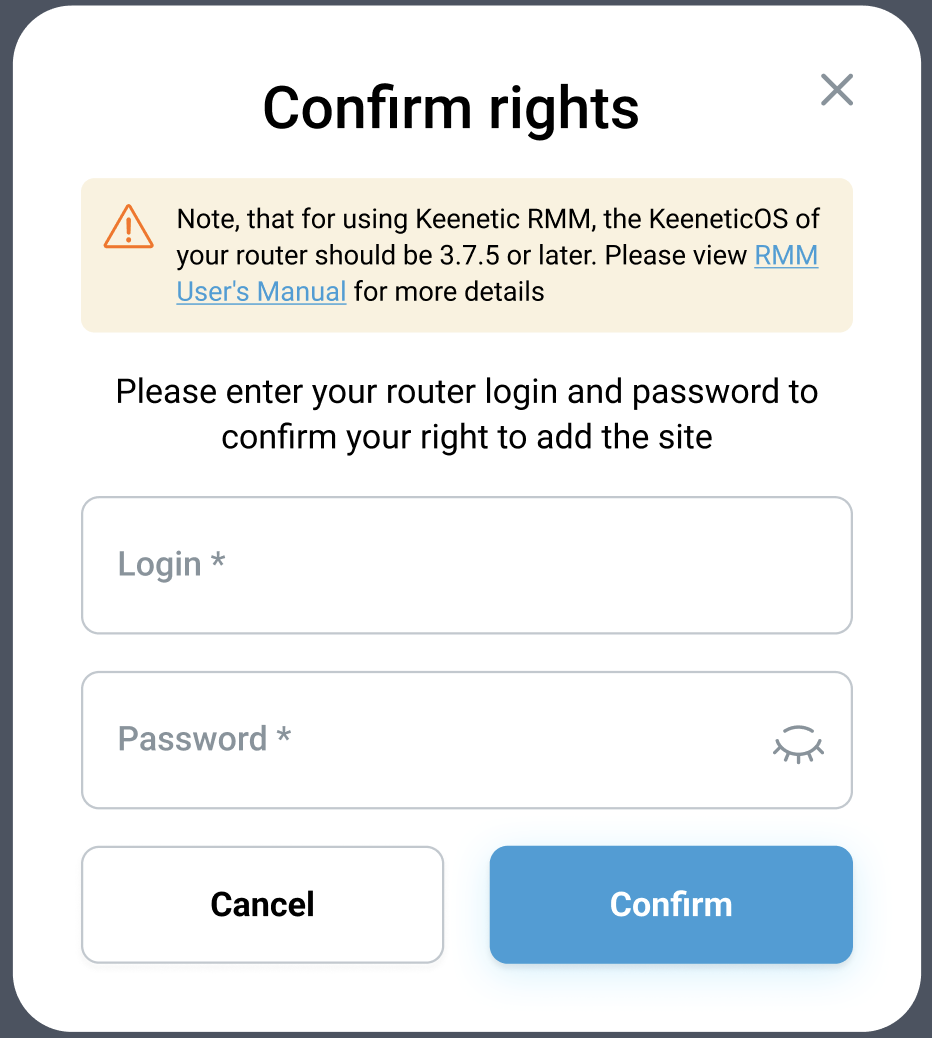932x1038 pixels.
Task: Confirm your rights to add the site
Action: tap(670, 904)
